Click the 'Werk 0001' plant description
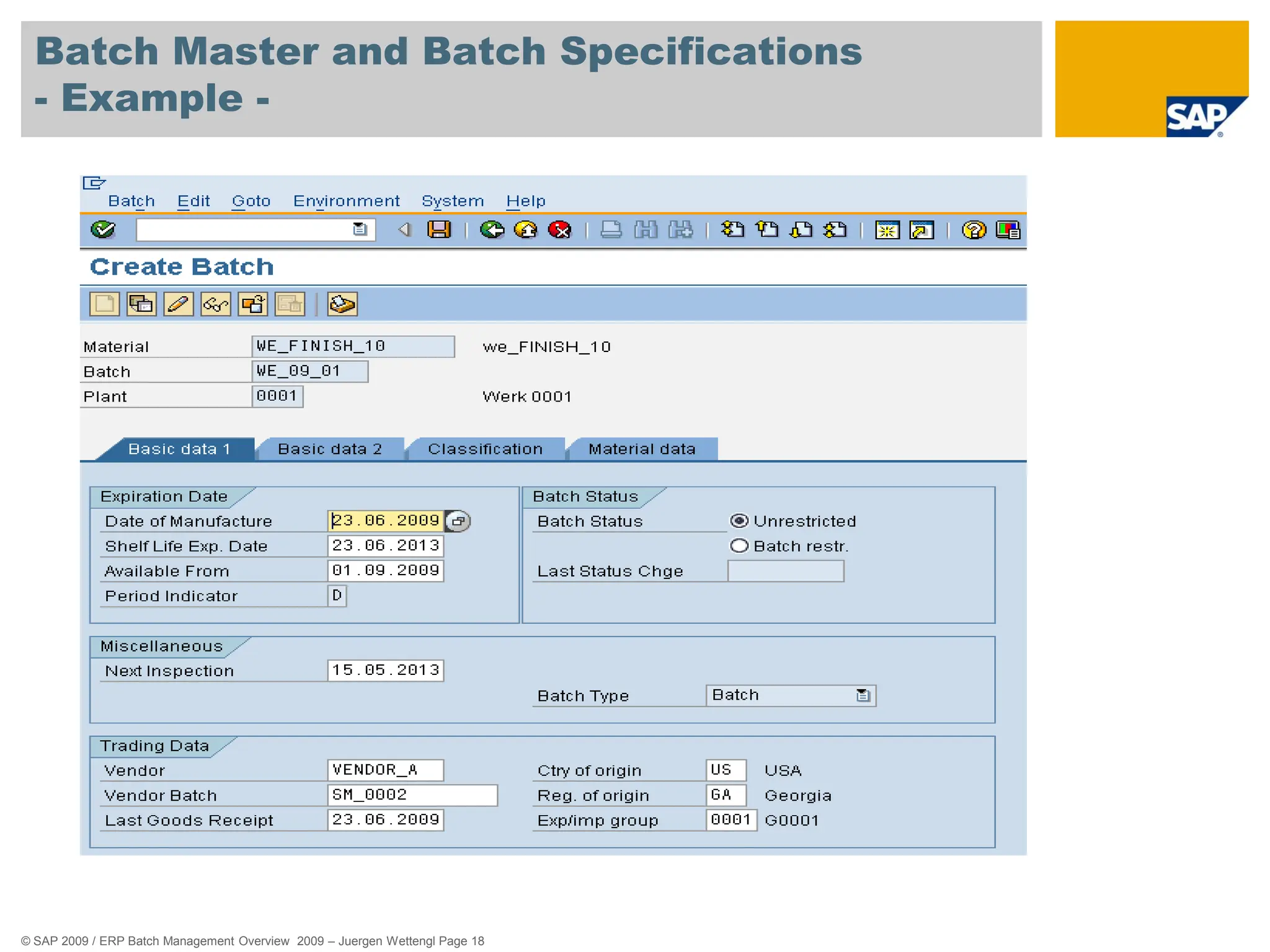 click(x=527, y=397)
